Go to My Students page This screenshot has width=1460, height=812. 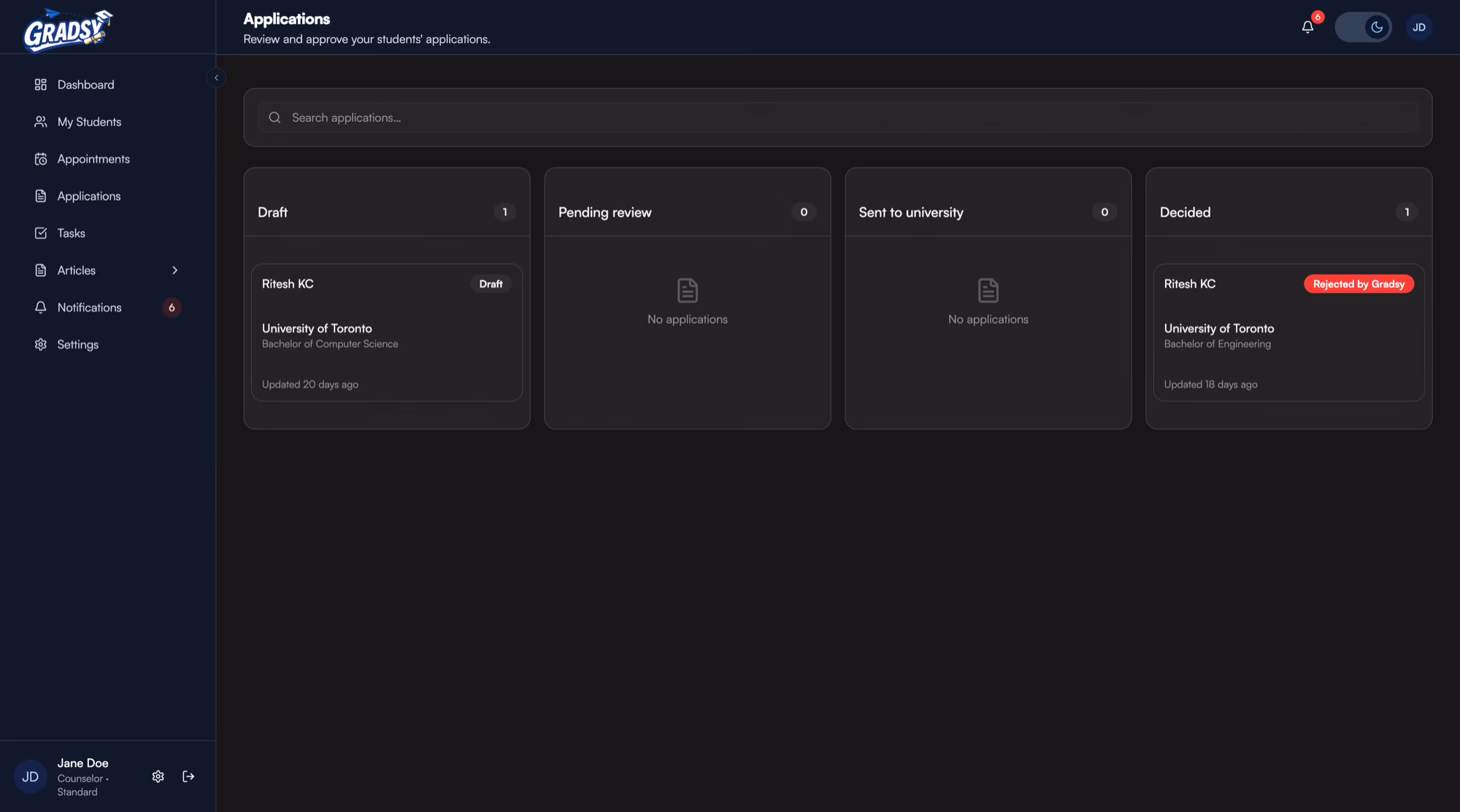coord(108,122)
